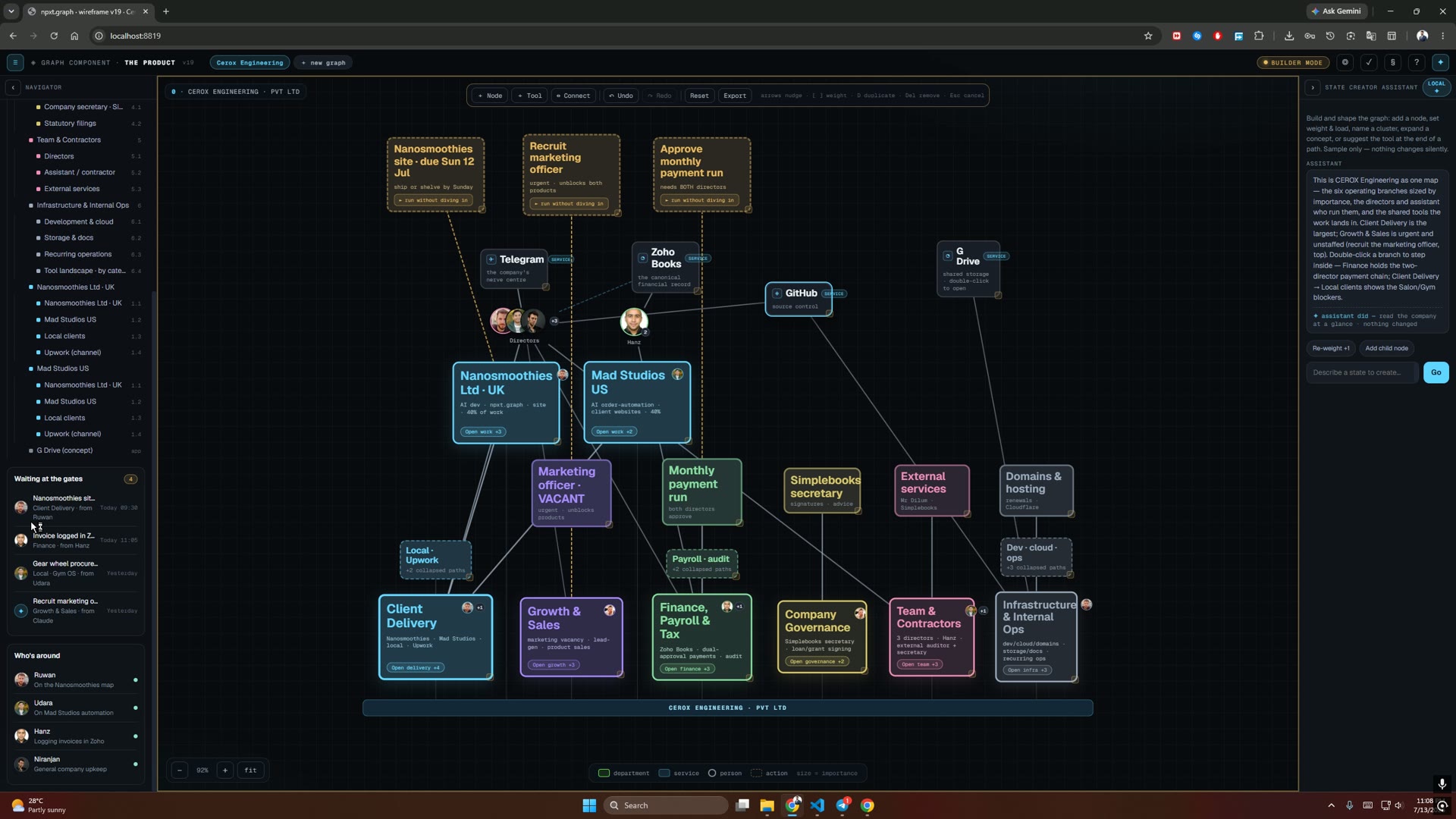Viewport: 1456px width, 819px height.
Task: Click the avatar on the Company Governance card
Action: (860, 613)
